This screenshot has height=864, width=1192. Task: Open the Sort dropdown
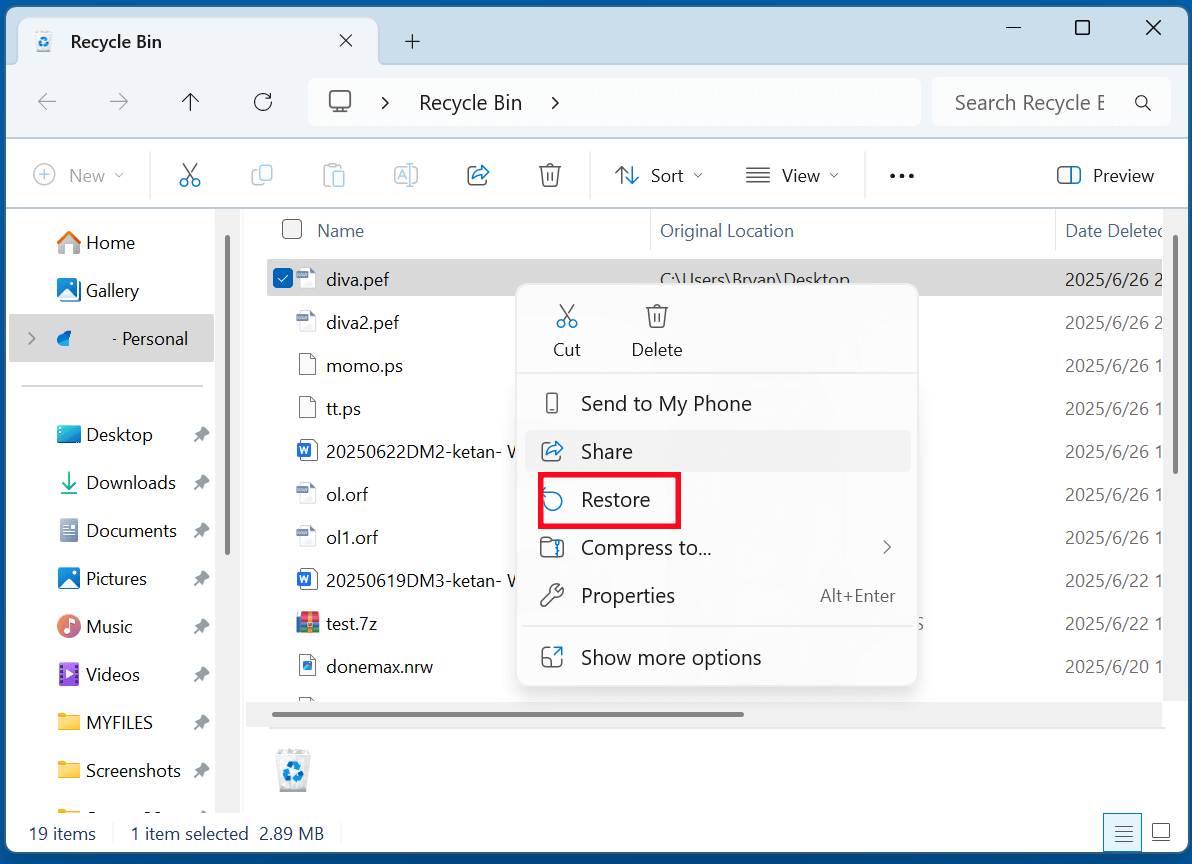click(658, 175)
